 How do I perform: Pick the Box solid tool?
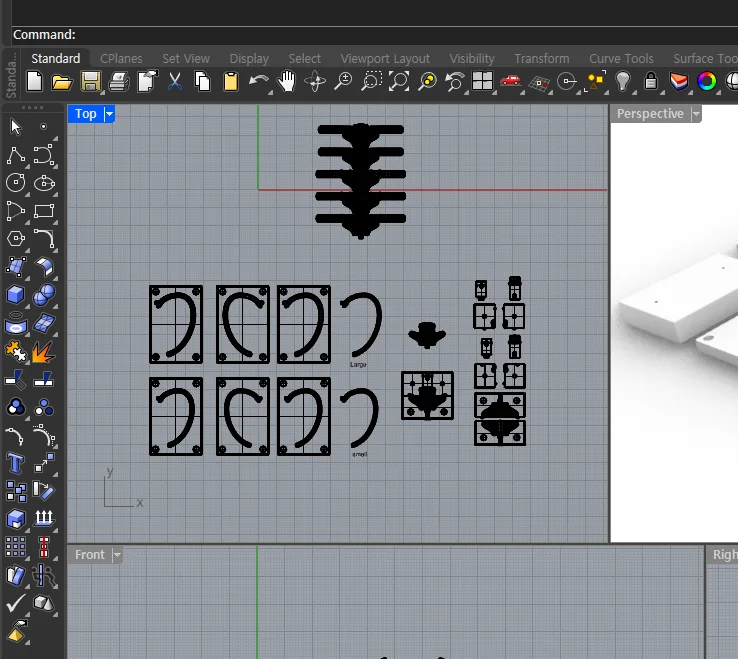click(x=16, y=295)
